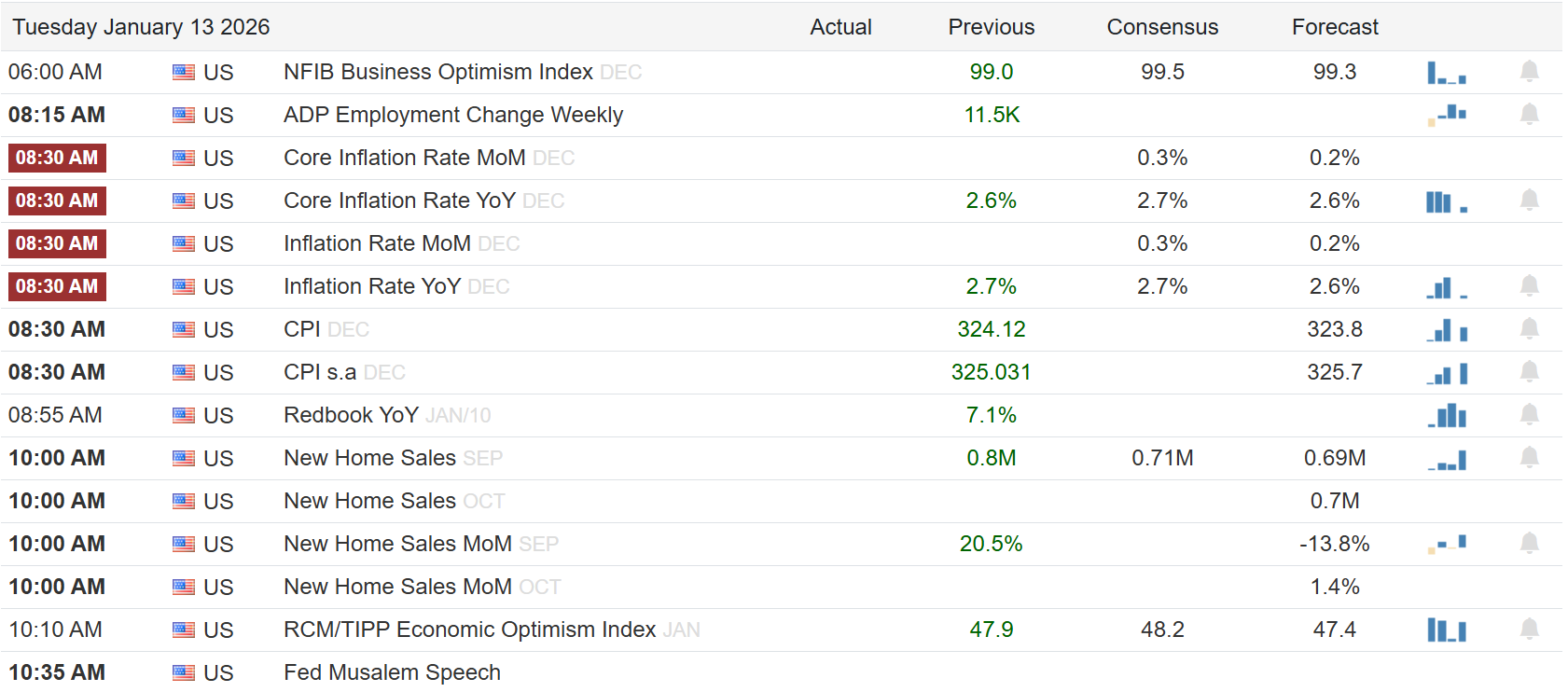Viewport: 1568px width, 692px height.
Task: Click the Forecast column header
Action: tap(1334, 27)
